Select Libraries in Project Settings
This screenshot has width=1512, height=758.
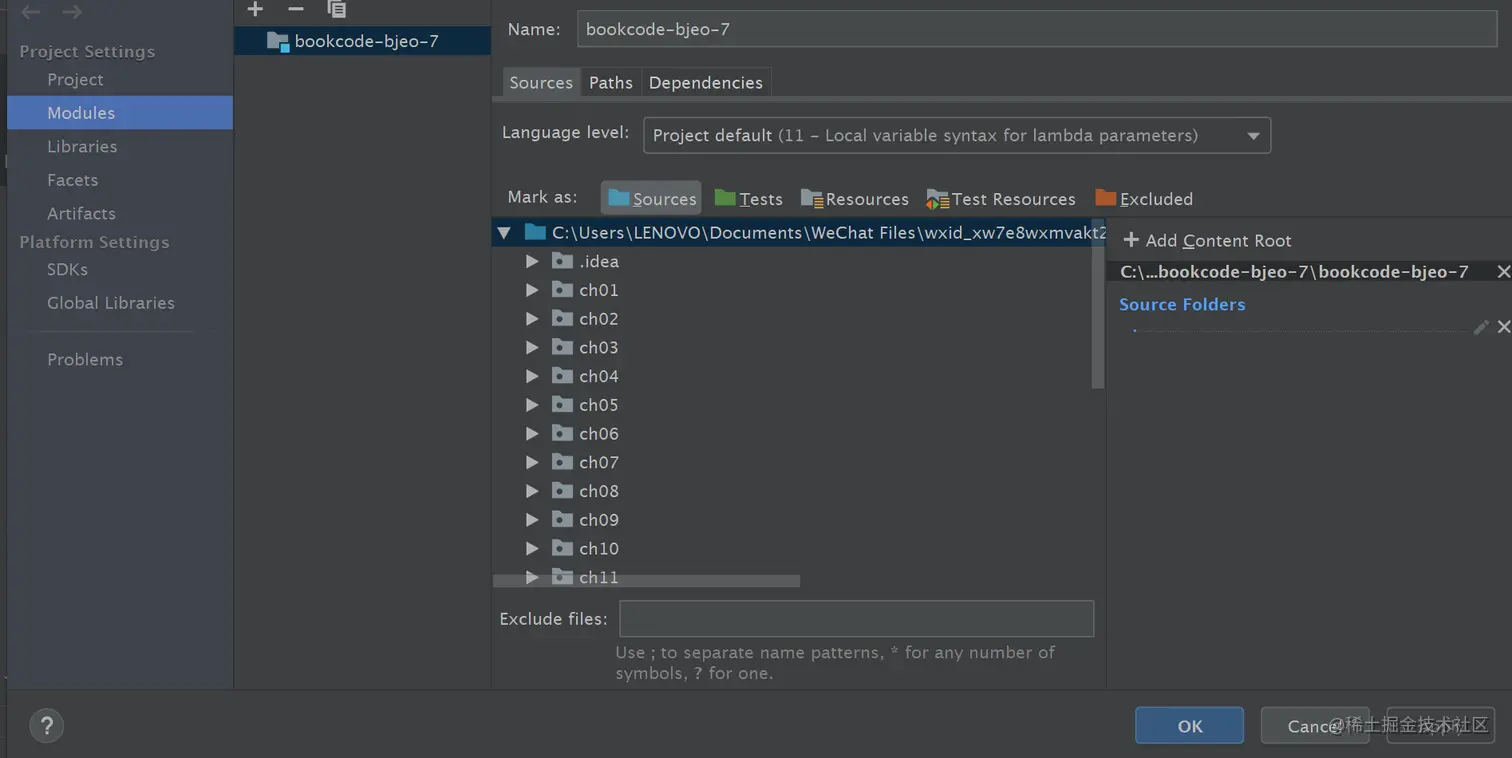click(82, 147)
